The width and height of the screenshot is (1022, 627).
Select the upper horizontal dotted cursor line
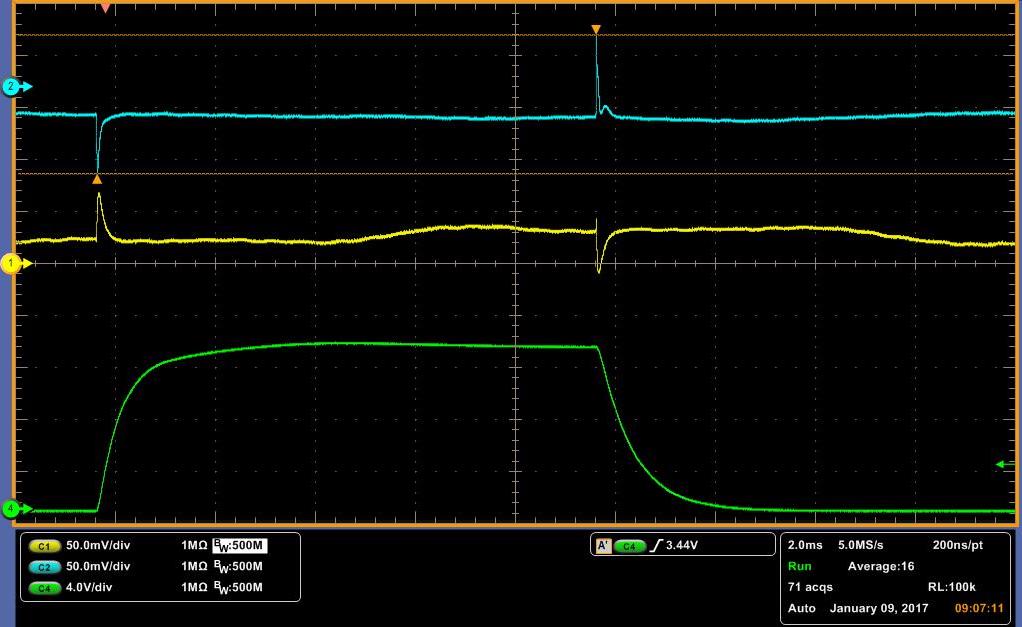515,35
